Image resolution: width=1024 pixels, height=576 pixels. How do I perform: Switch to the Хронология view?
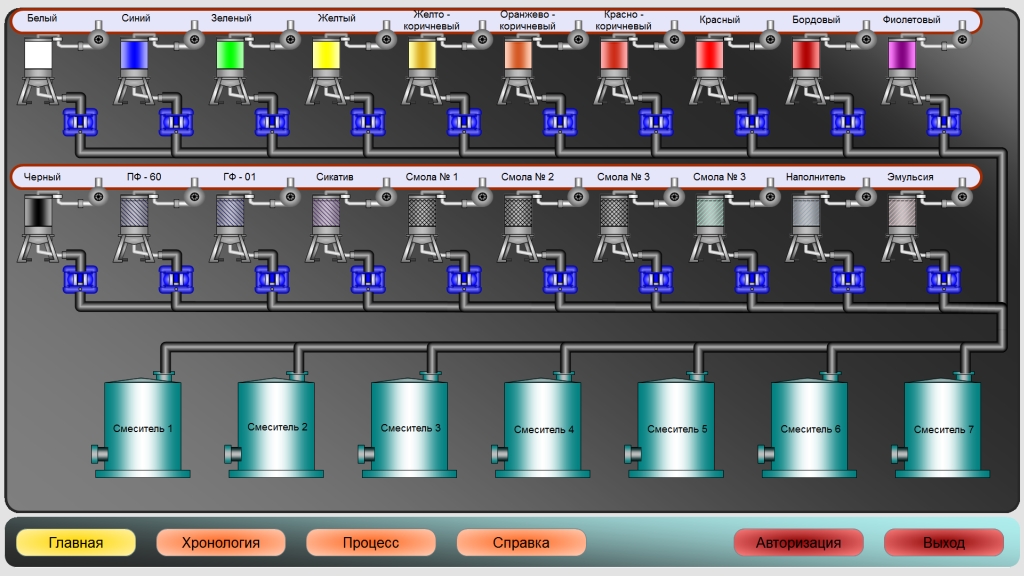point(221,543)
